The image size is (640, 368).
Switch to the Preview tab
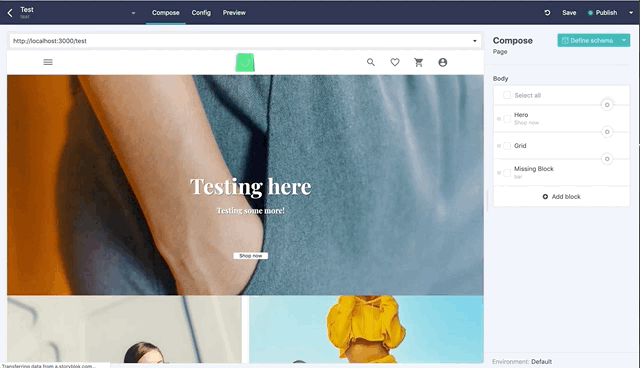click(234, 13)
